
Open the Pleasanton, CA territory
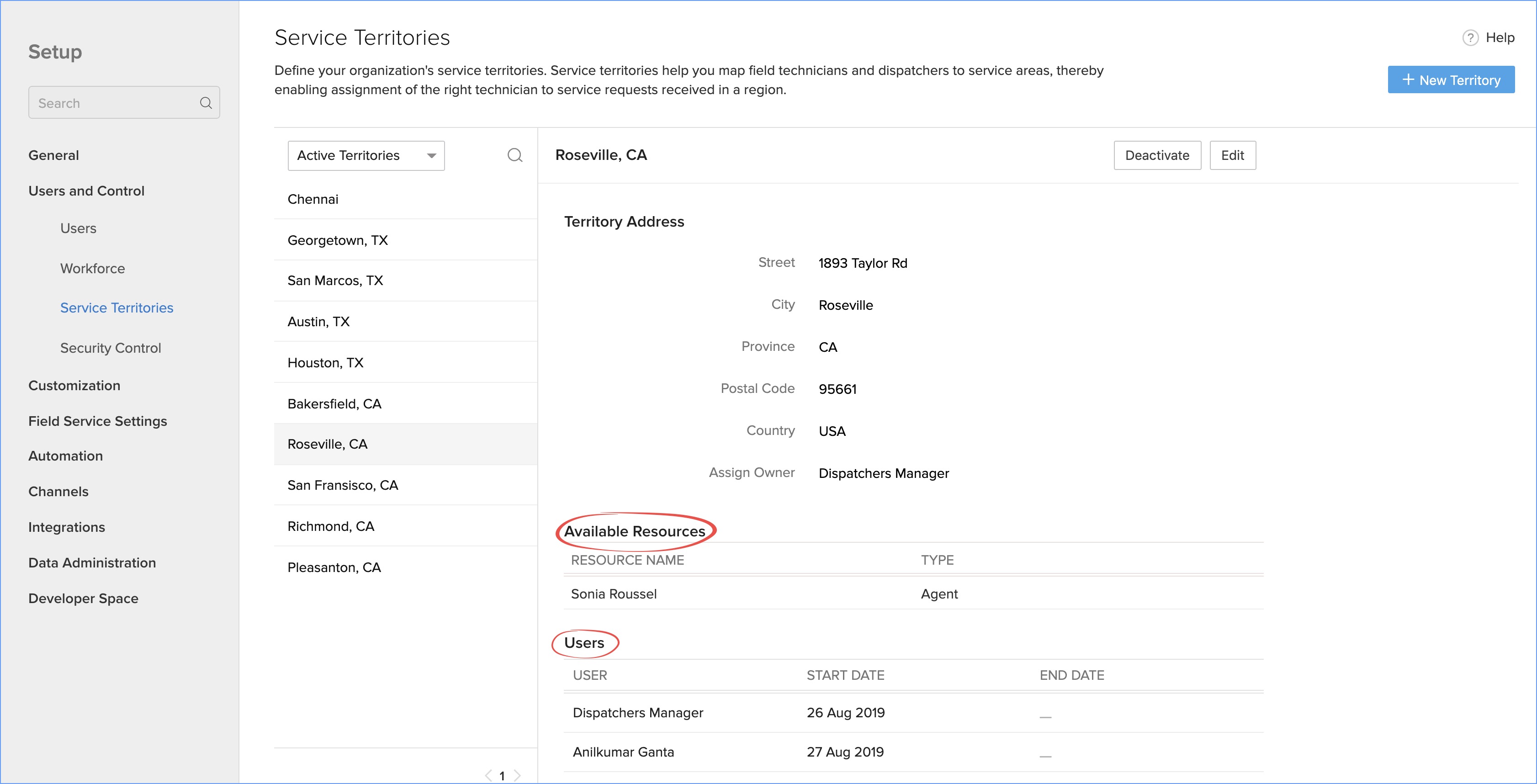click(x=334, y=567)
